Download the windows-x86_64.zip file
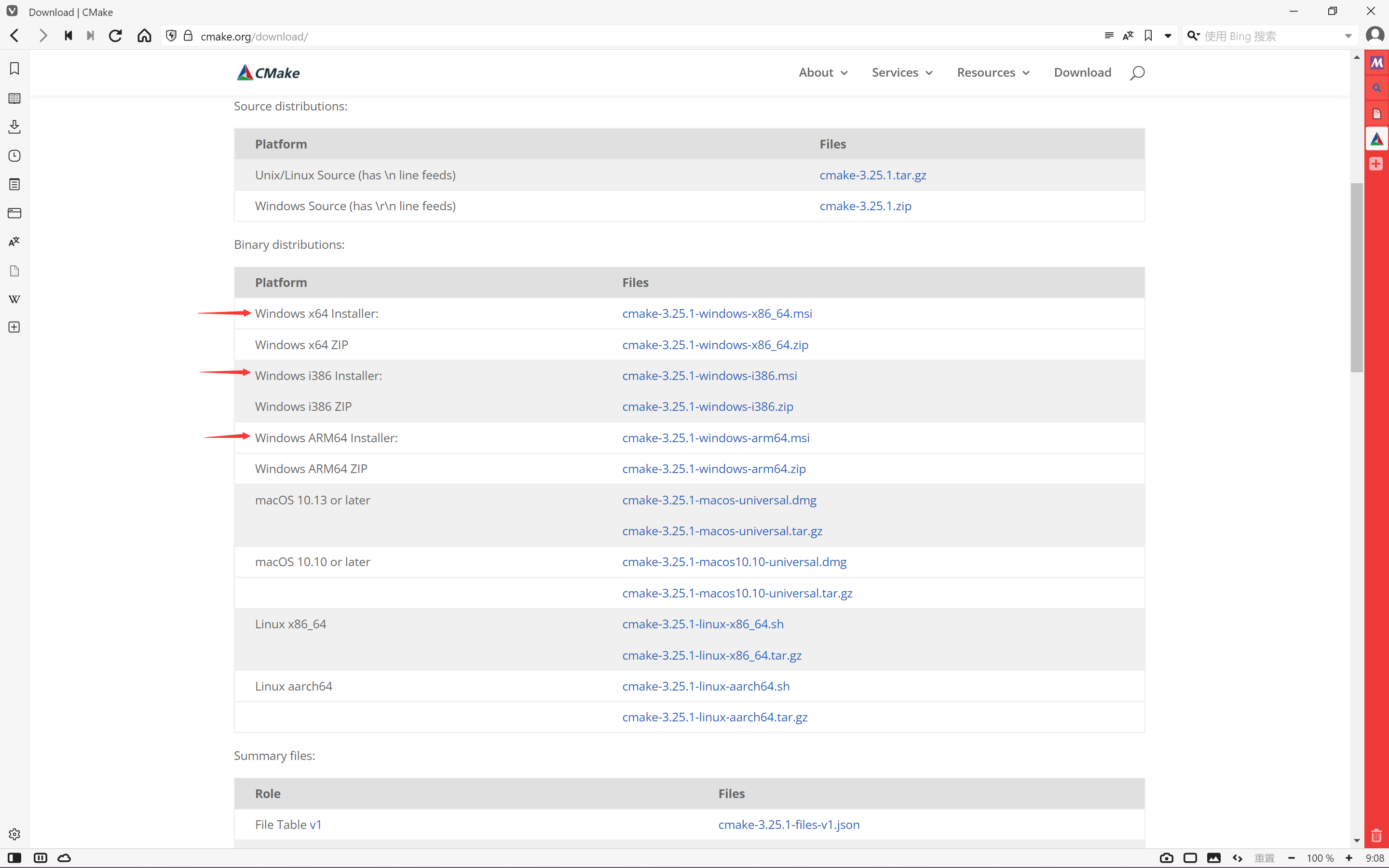Screen dimensions: 1389x868 [715, 344]
